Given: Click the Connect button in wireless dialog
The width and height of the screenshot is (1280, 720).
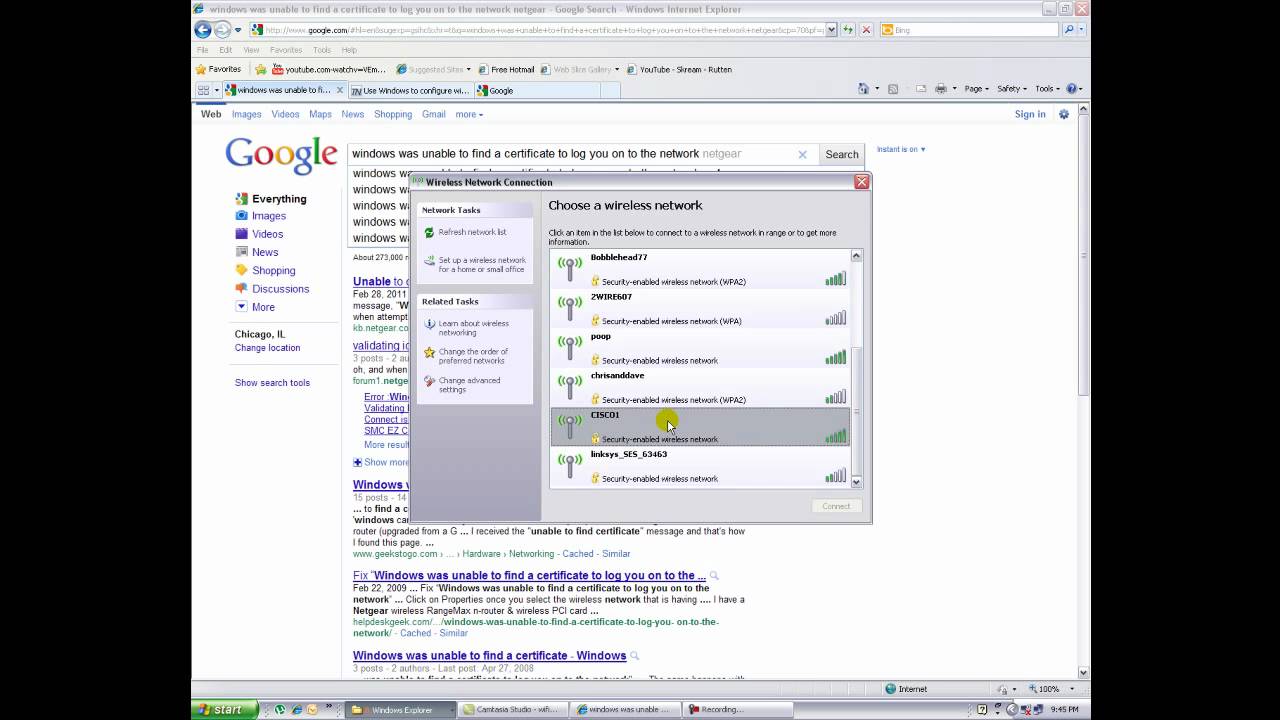Looking at the screenshot, I should point(836,506).
